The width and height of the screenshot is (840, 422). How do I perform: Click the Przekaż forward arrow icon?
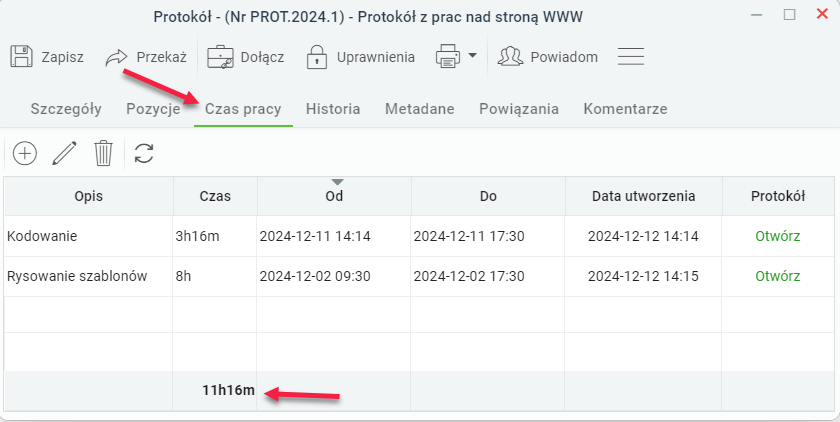click(116, 57)
